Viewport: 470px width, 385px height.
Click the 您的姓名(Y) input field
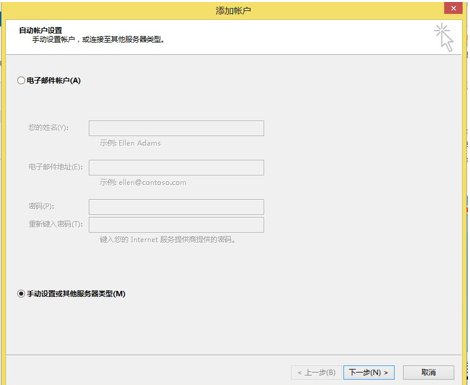pos(176,128)
